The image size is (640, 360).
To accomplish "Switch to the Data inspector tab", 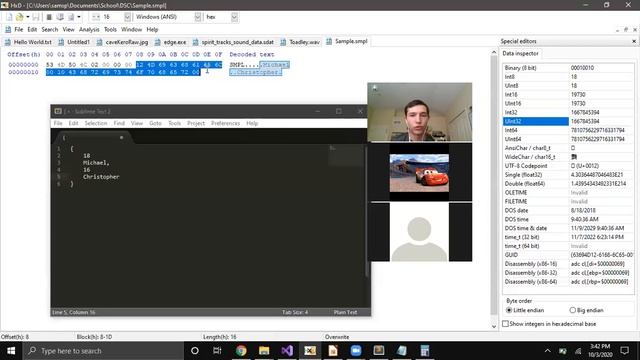I will [x=520, y=53].
